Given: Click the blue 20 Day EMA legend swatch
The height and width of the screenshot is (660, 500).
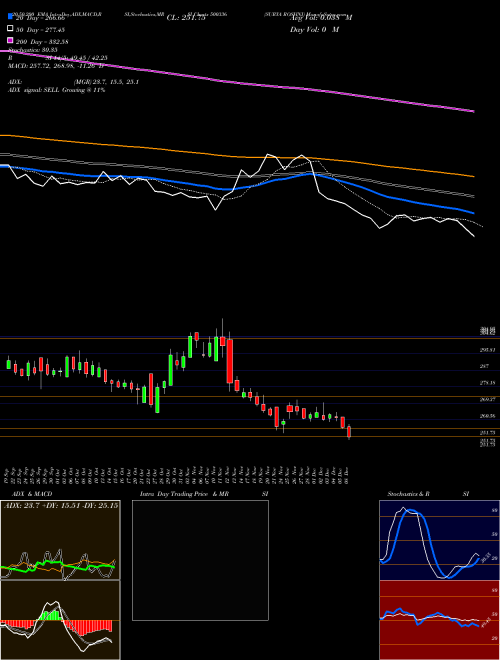Looking at the screenshot, I should 11,17.
